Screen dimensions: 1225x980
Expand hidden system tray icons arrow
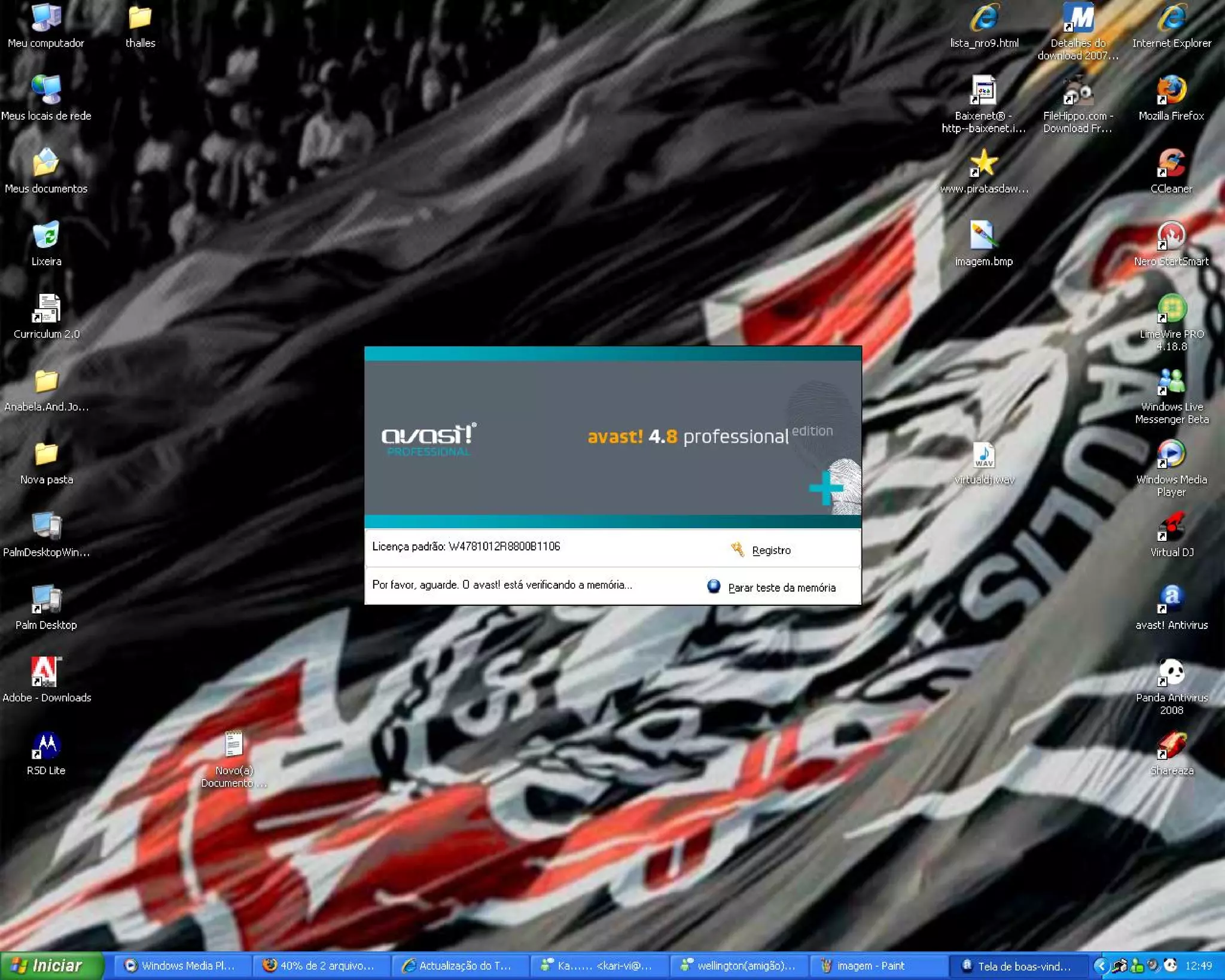click(x=1100, y=965)
